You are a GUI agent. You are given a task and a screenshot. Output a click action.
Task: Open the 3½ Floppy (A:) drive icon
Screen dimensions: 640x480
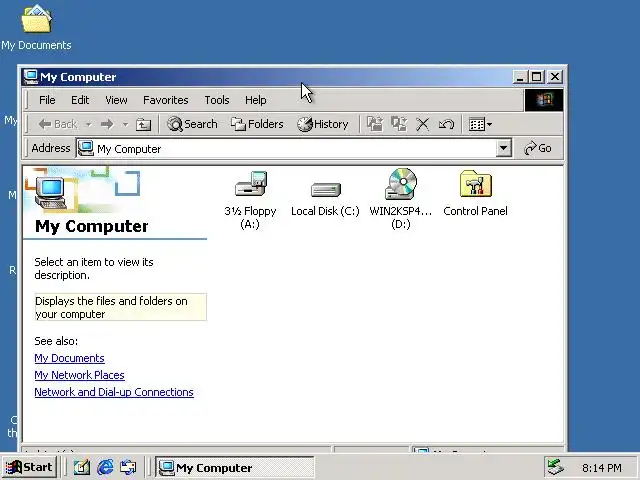[250, 199]
